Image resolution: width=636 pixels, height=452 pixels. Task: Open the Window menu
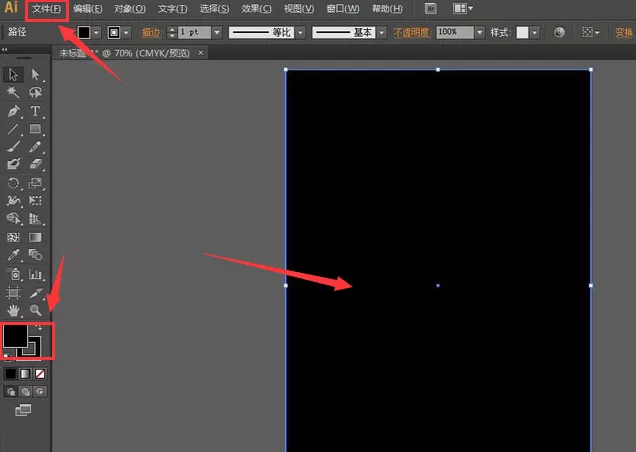[x=343, y=9]
